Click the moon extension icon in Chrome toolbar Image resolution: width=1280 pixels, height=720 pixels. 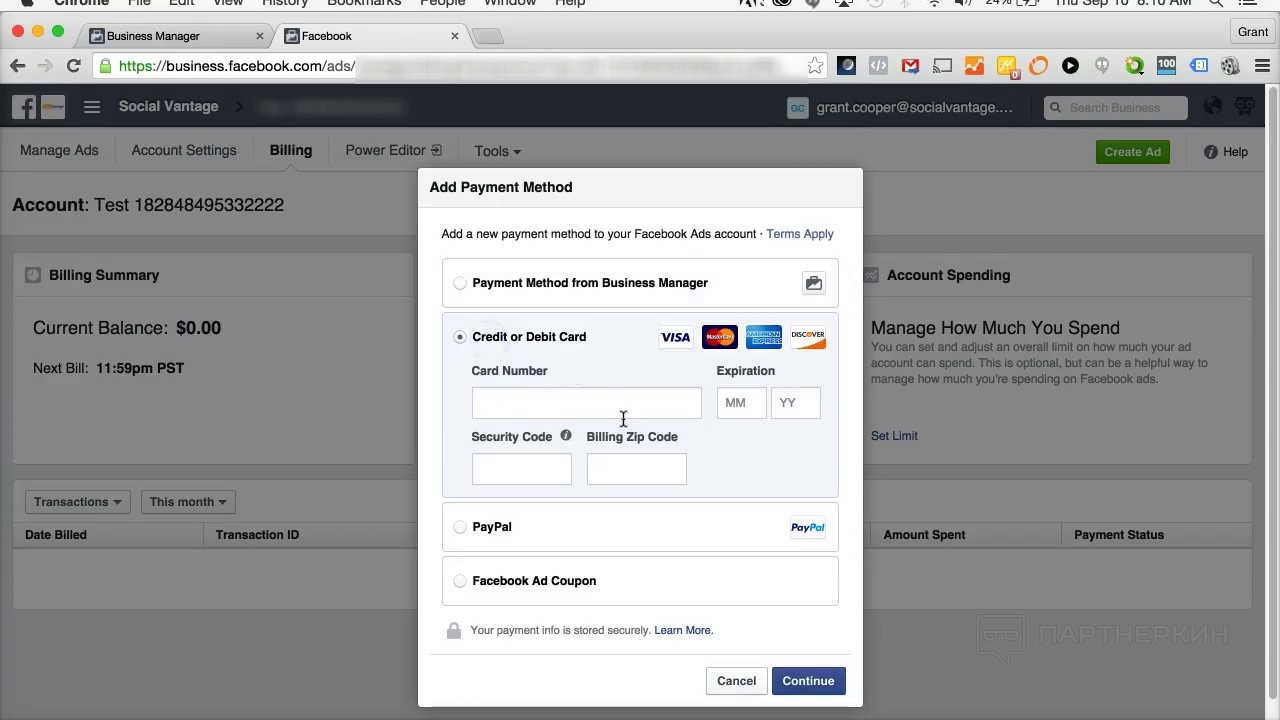click(x=846, y=66)
